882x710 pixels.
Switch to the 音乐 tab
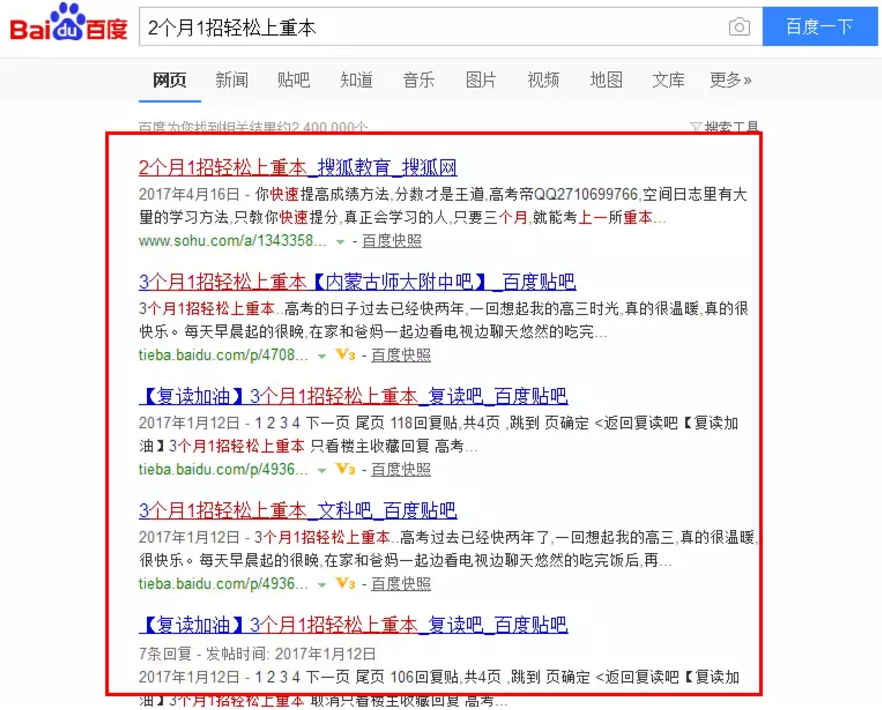coord(418,80)
